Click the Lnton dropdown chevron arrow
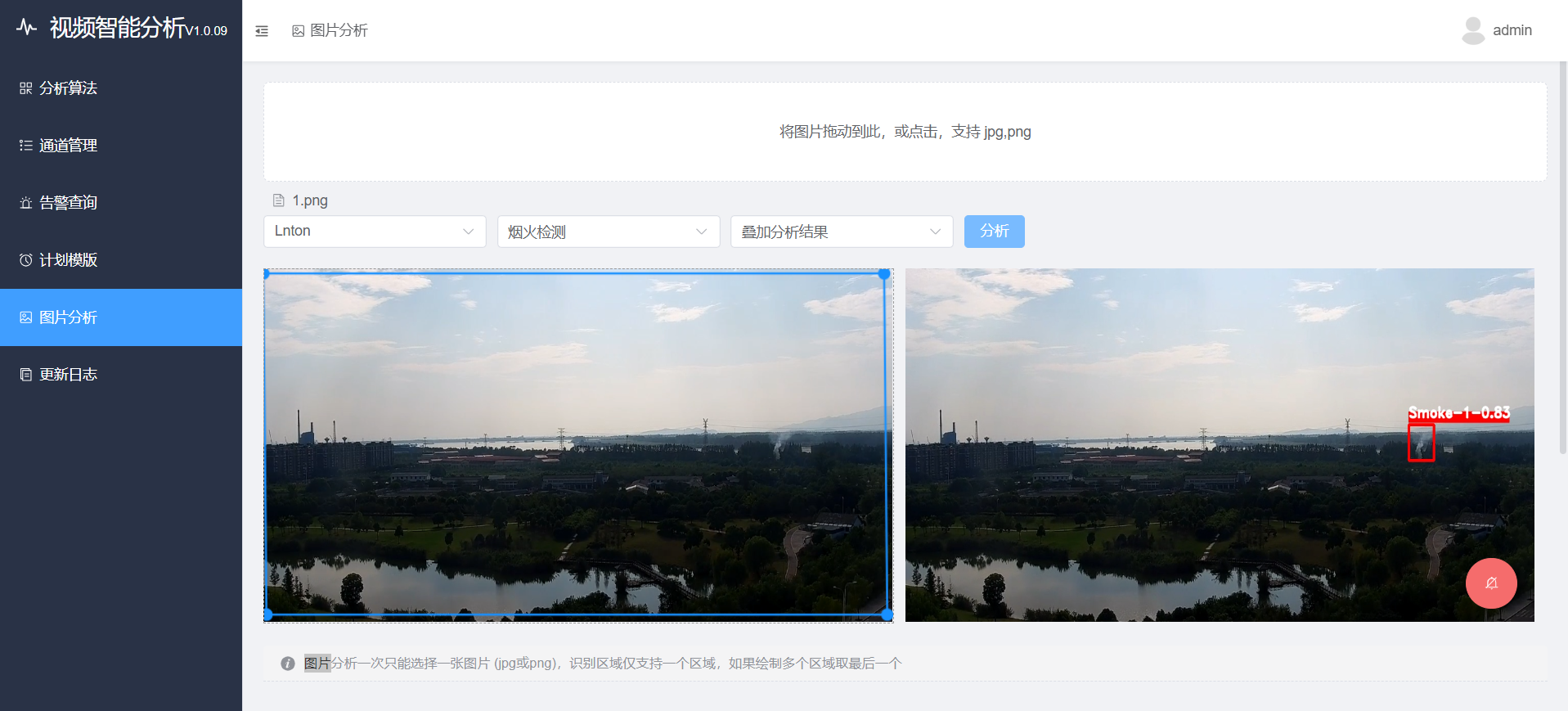This screenshot has height=711, width=1568. [469, 232]
